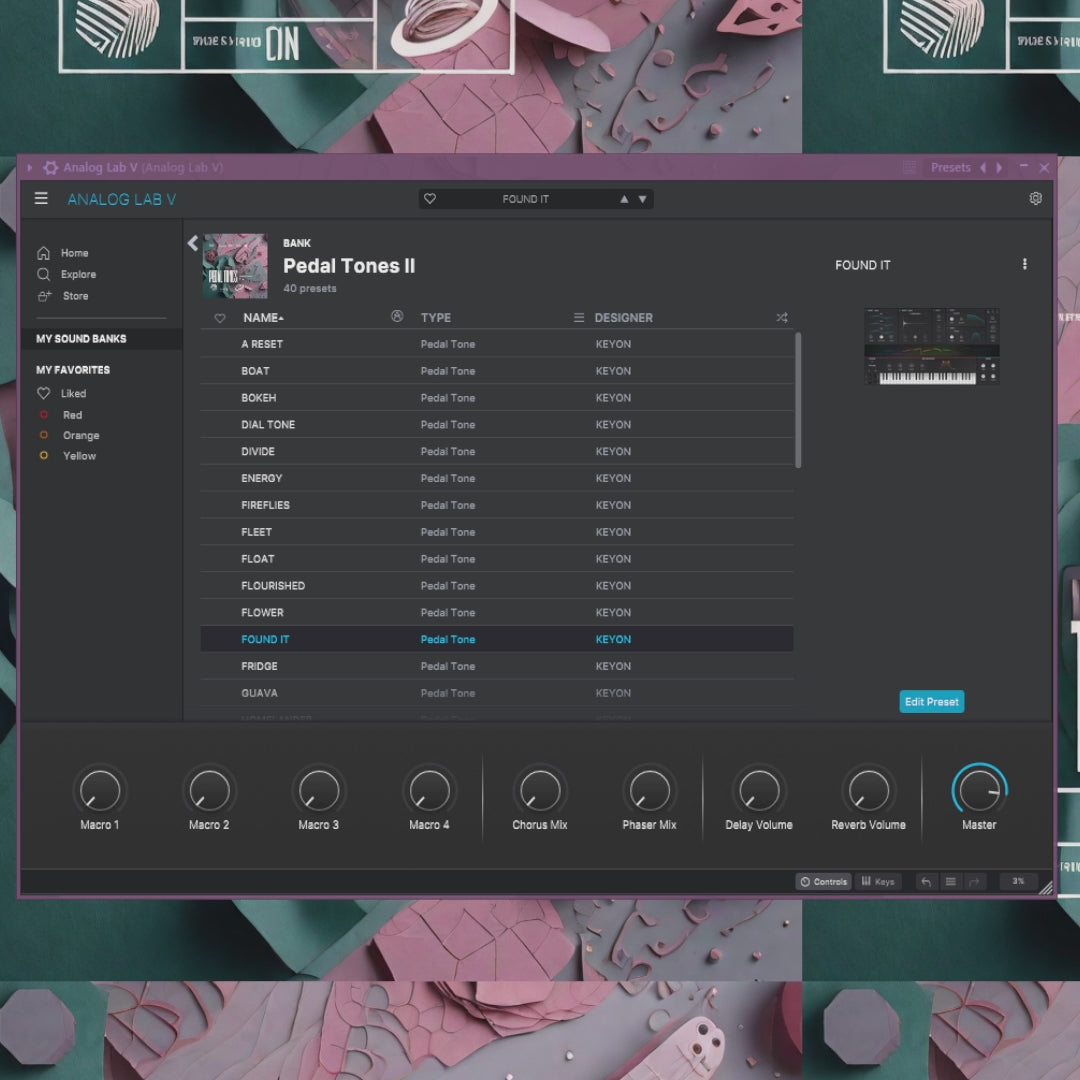Like the current preset with heart icon
The height and width of the screenshot is (1080, 1080).
[x=430, y=199]
